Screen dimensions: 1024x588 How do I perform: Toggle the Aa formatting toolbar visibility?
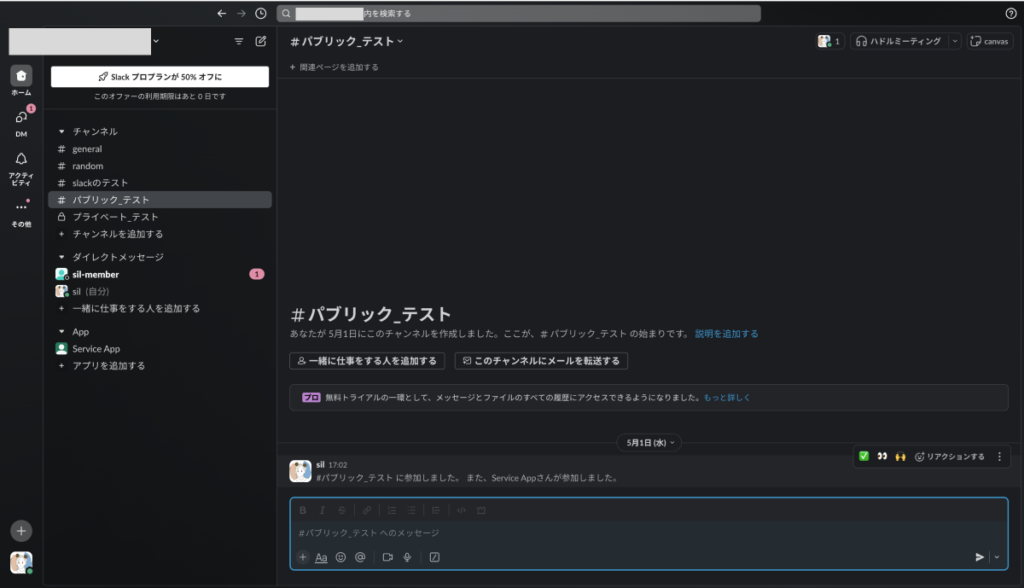click(x=321, y=557)
